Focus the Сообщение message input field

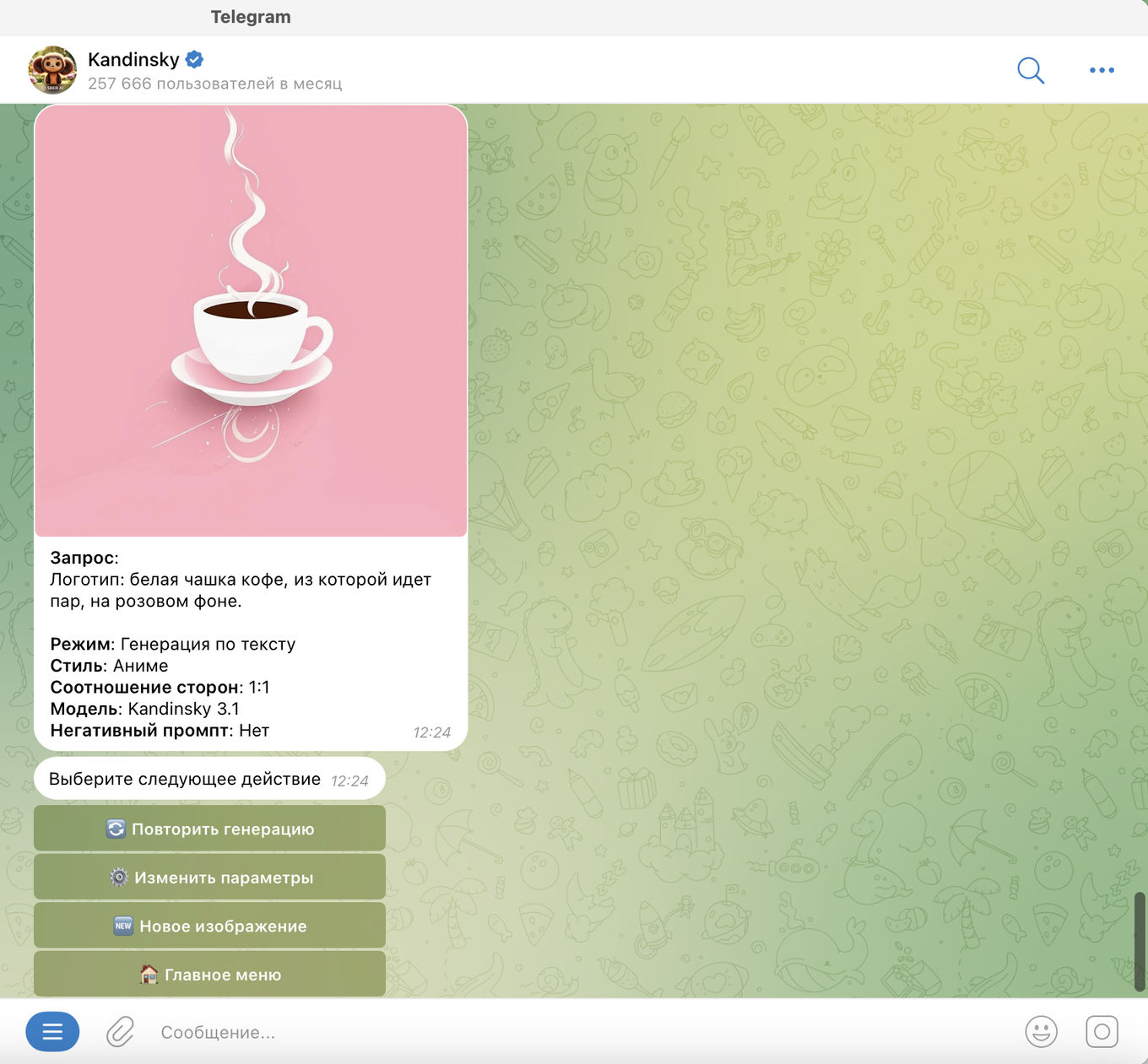(x=582, y=1032)
